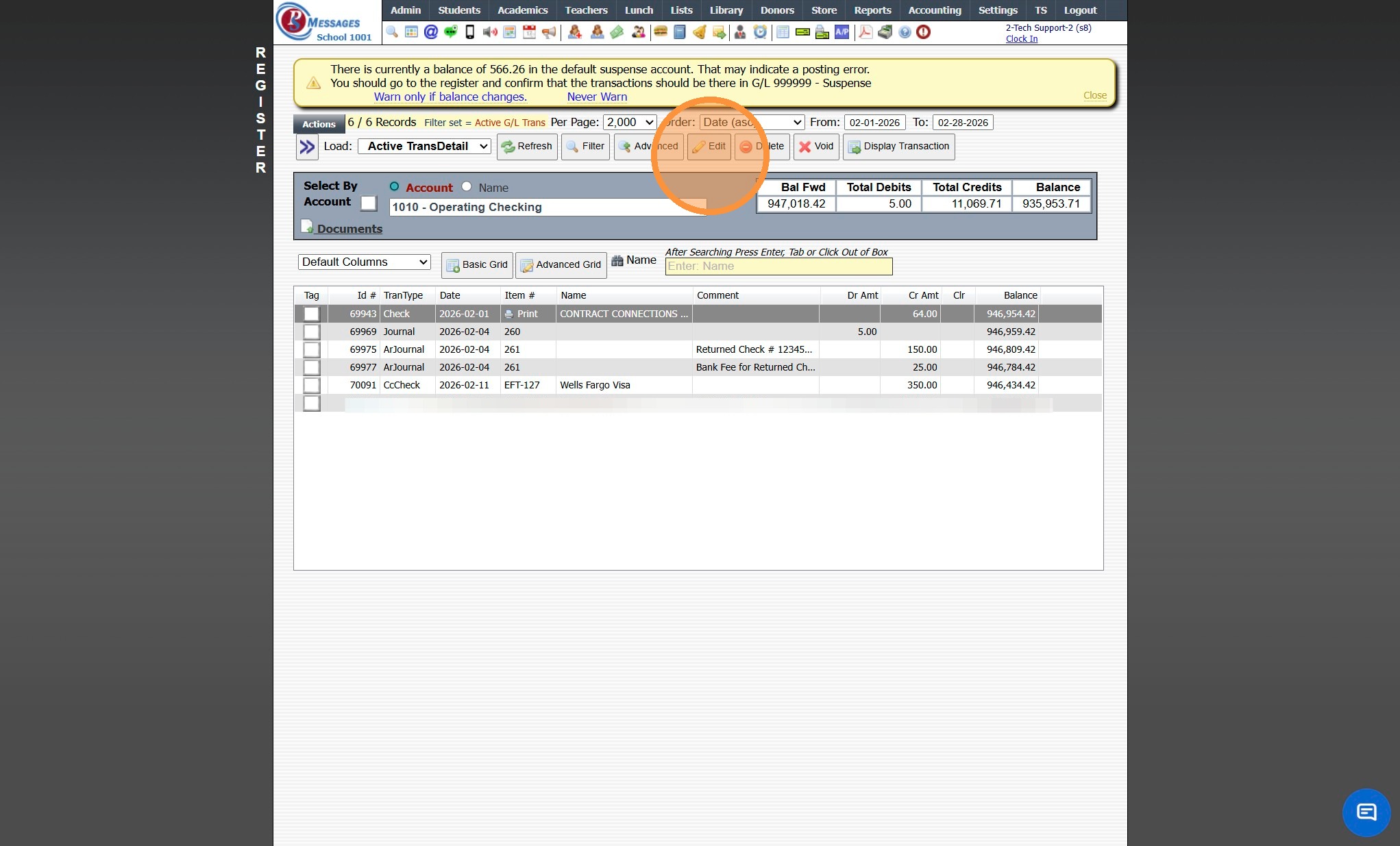Screen dimensions: 1400x846
Task: Open the alarm clock icon
Action: pyautogui.click(x=761, y=32)
